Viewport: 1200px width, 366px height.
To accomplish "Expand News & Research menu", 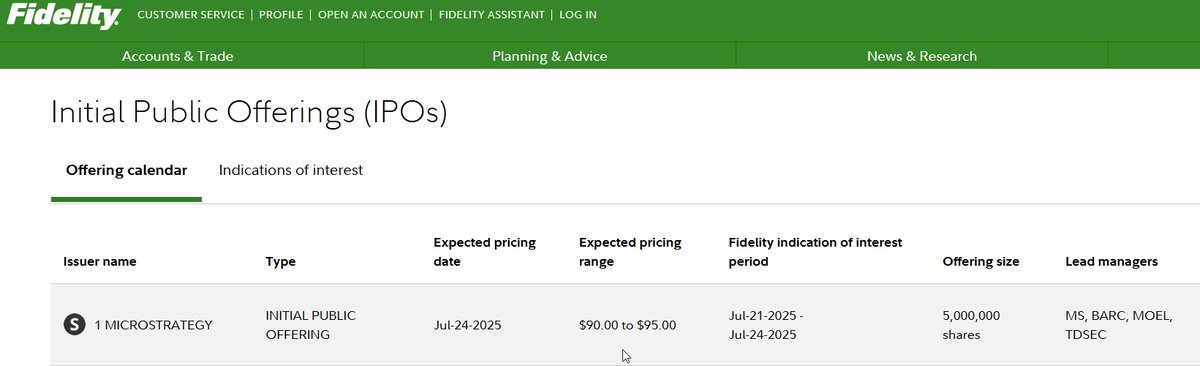I will [x=922, y=56].
